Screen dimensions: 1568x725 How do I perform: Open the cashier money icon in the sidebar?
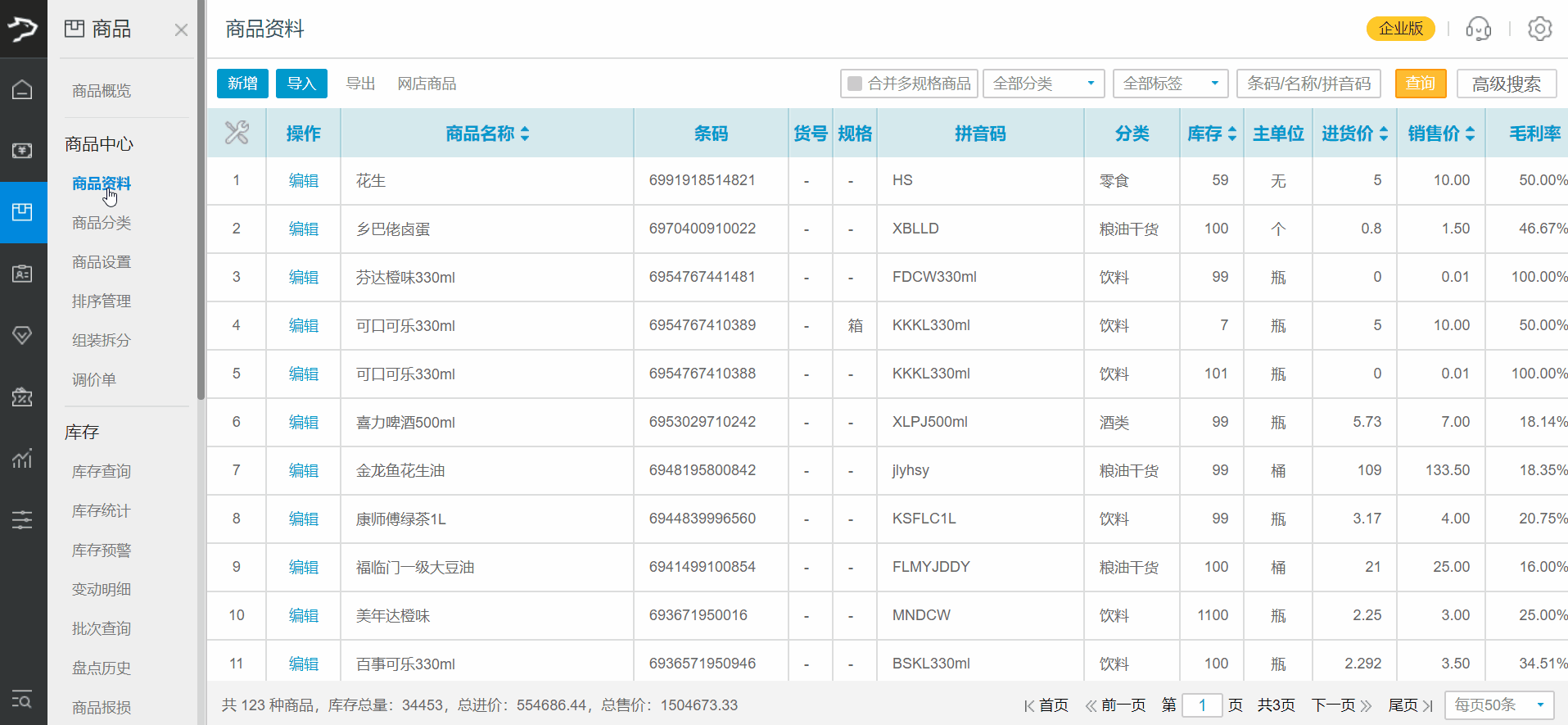(23, 151)
